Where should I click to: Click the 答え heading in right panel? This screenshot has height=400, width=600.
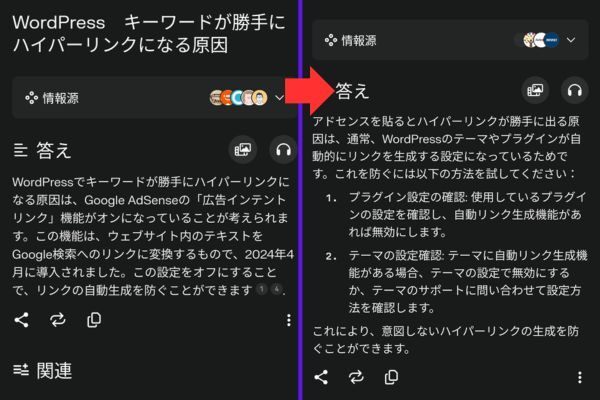(x=352, y=91)
